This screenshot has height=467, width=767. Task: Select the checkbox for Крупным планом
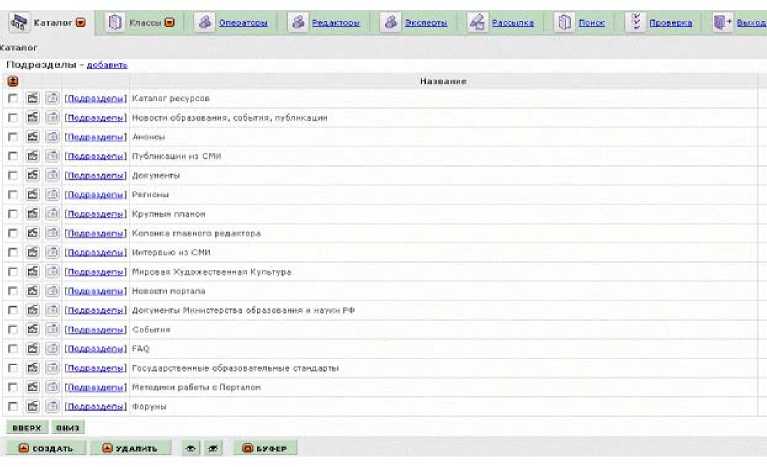tap(13, 214)
